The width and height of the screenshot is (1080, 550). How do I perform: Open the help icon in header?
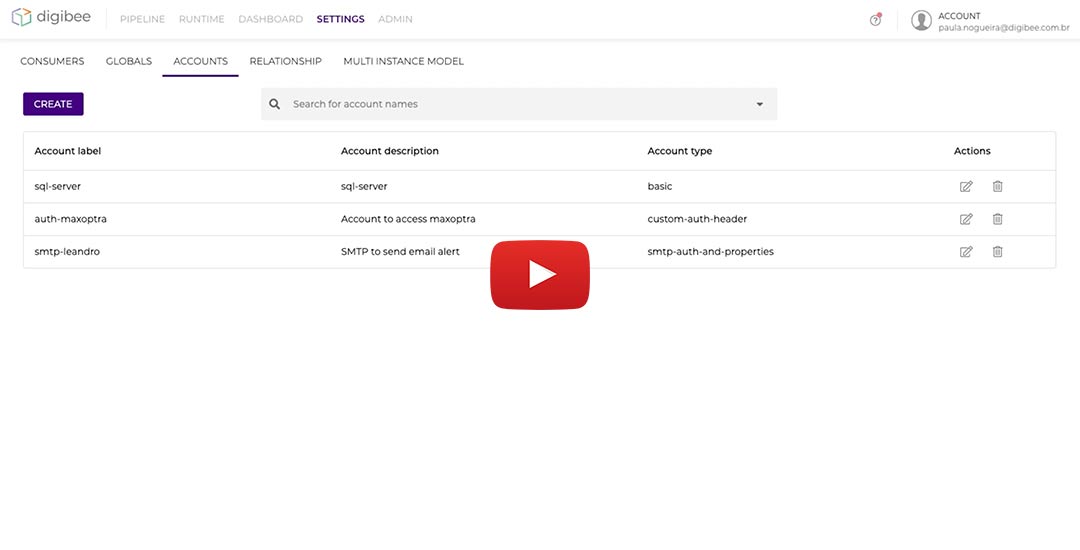[x=875, y=20]
